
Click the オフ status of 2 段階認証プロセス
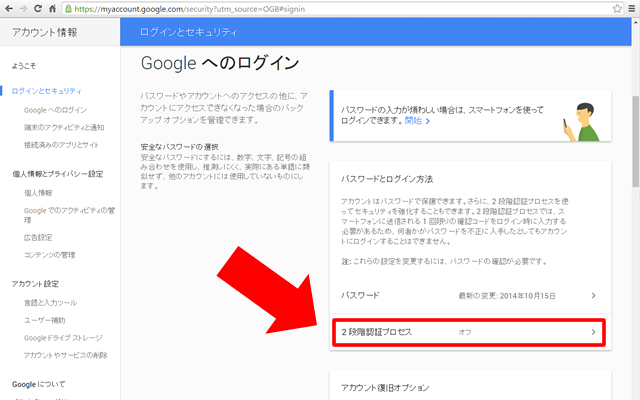click(x=464, y=333)
